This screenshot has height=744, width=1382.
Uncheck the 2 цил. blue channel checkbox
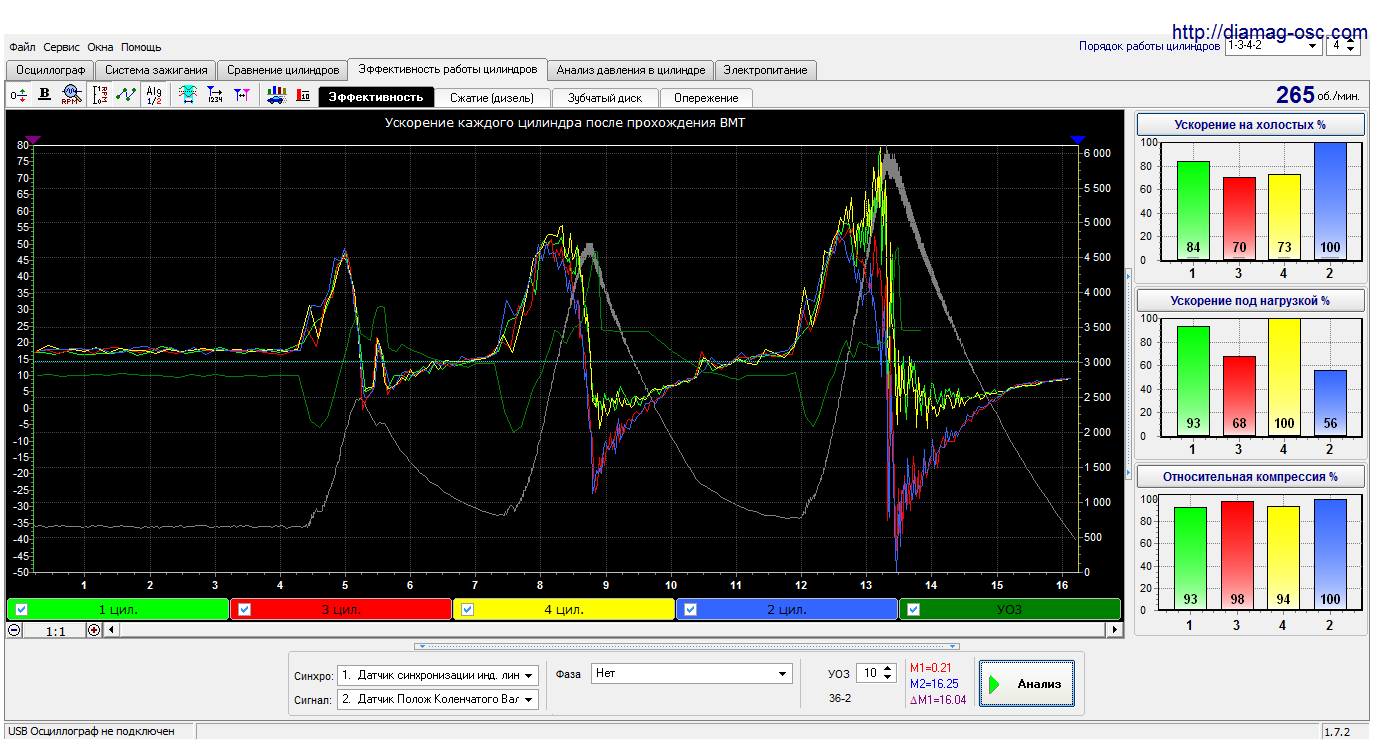click(691, 609)
